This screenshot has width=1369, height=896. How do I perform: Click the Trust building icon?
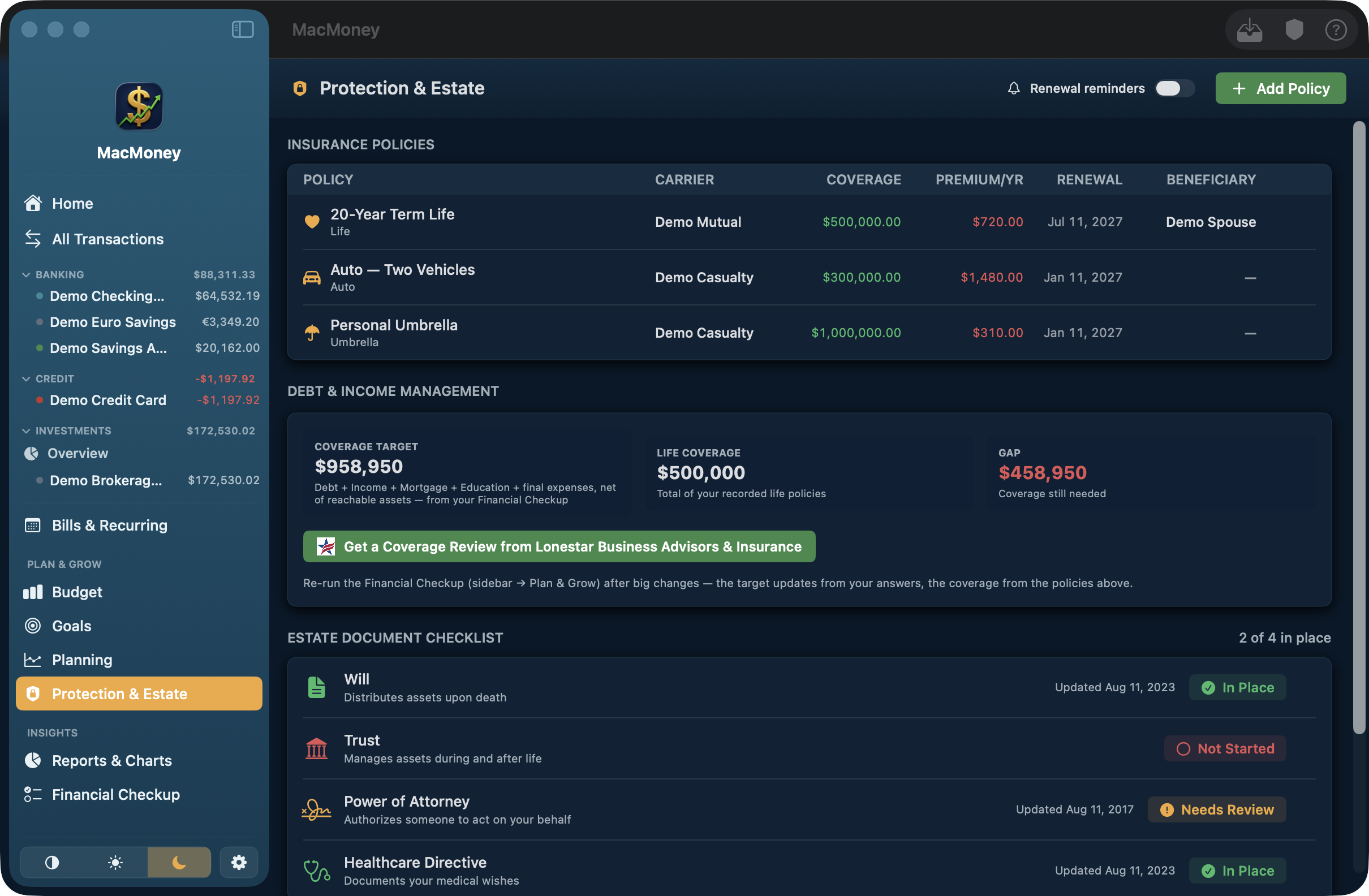(x=316, y=748)
